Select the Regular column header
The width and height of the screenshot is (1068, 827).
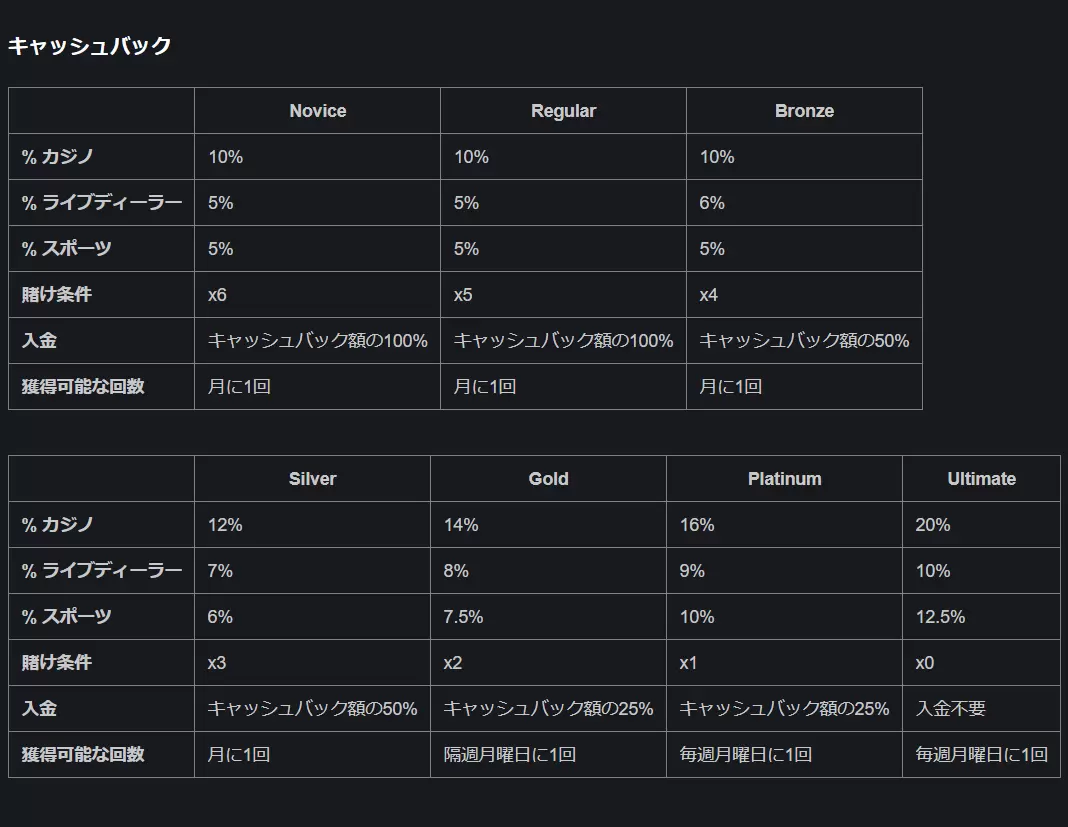563,110
